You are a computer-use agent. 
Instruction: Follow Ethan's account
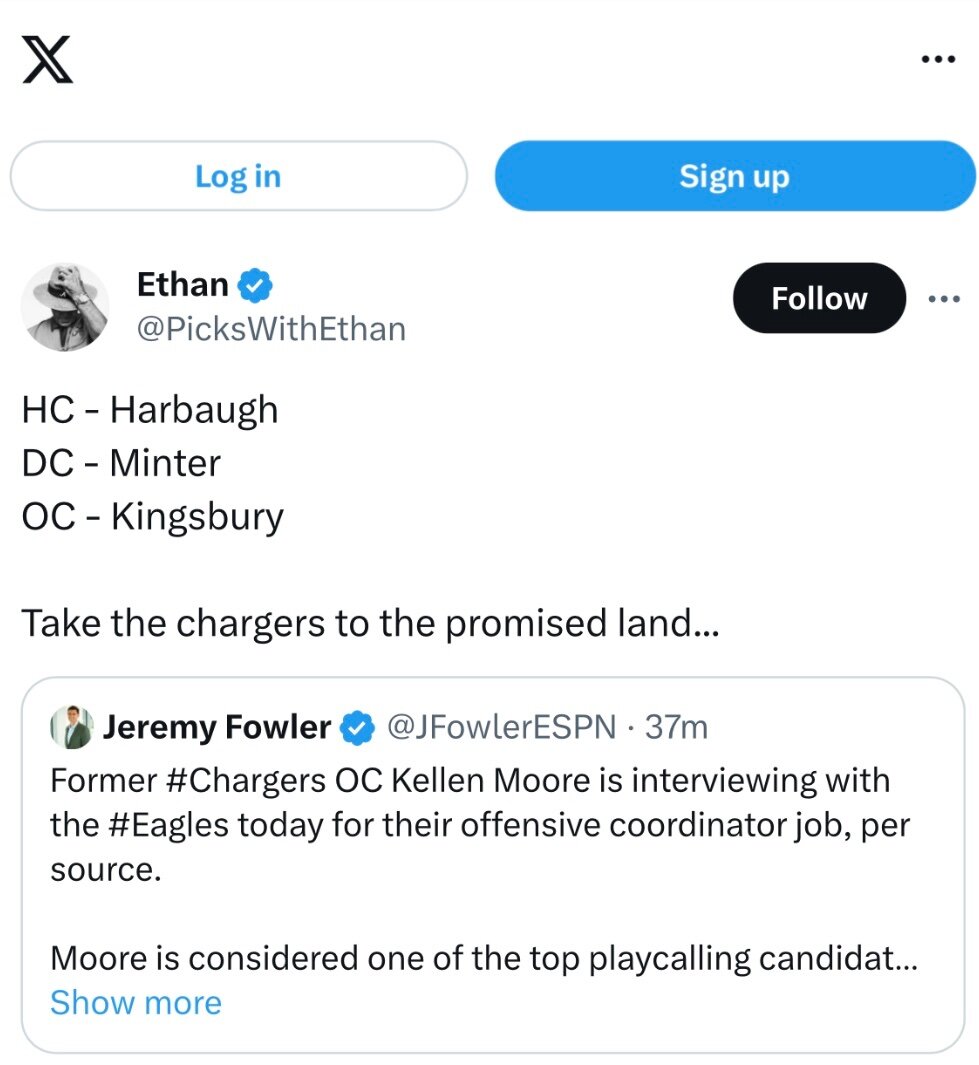[x=819, y=298]
